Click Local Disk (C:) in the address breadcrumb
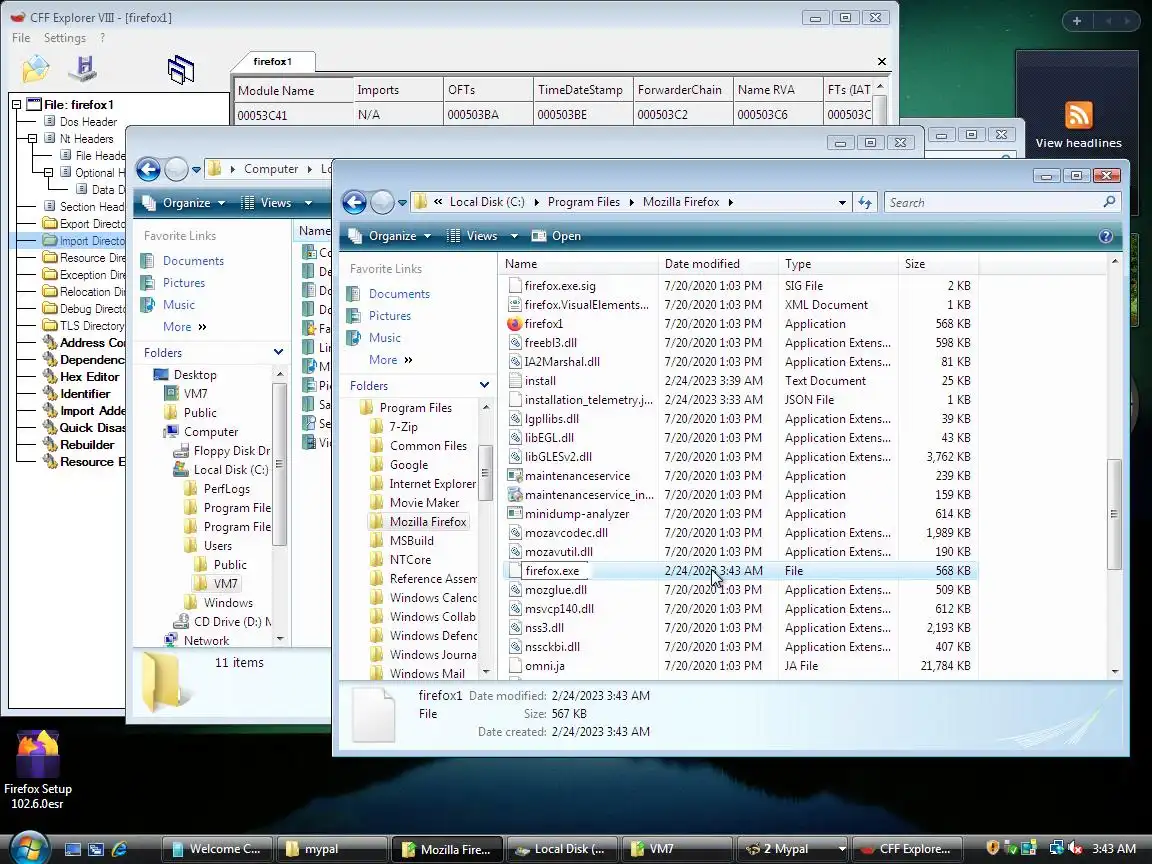This screenshot has height=864, width=1152. coord(487,202)
